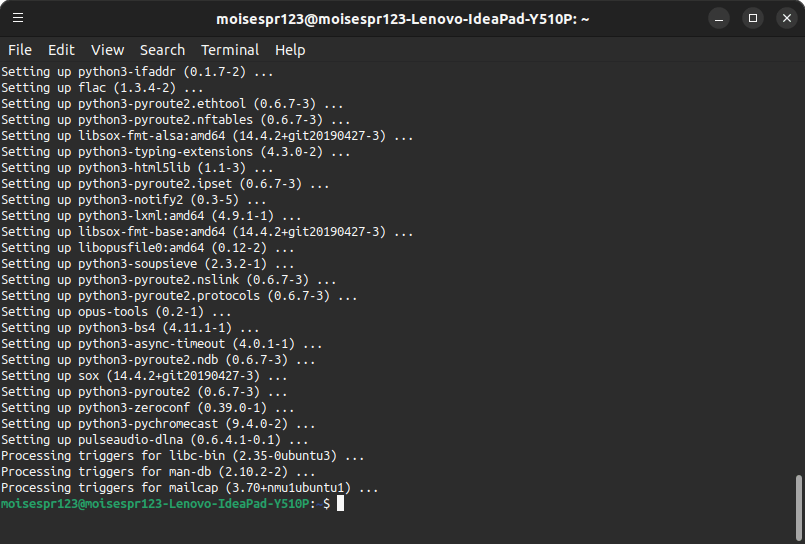Viewport: 805px width, 544px height.
Task: Click the window title text in the title bar
Action: click(403, 19)
